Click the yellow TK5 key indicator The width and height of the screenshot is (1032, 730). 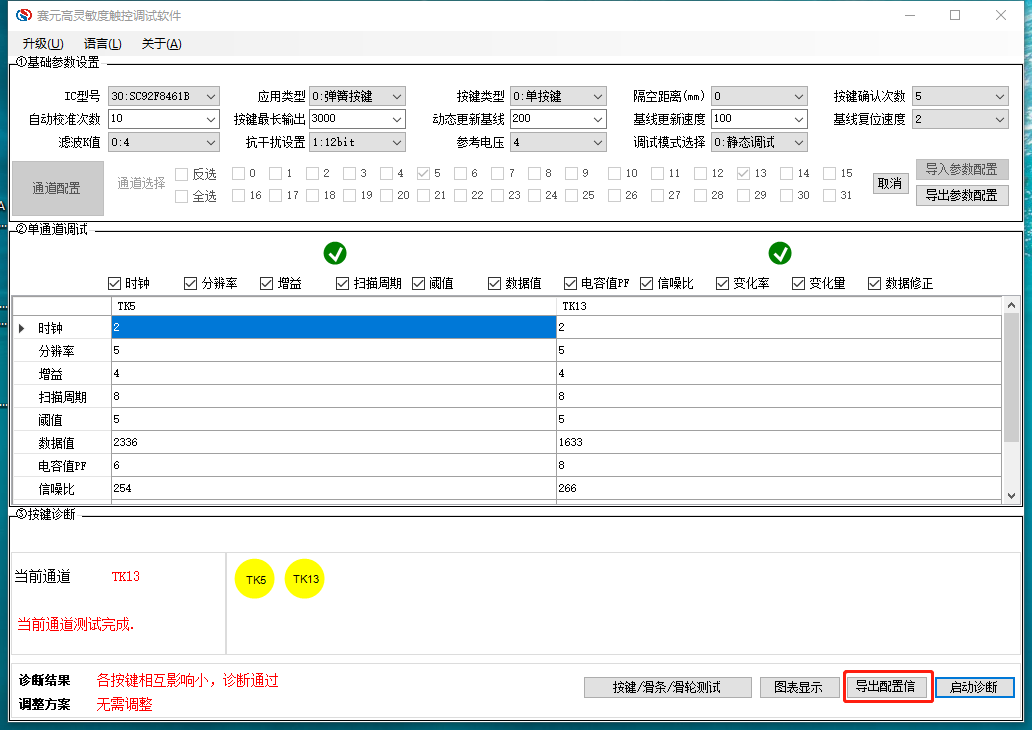point(255,579)
